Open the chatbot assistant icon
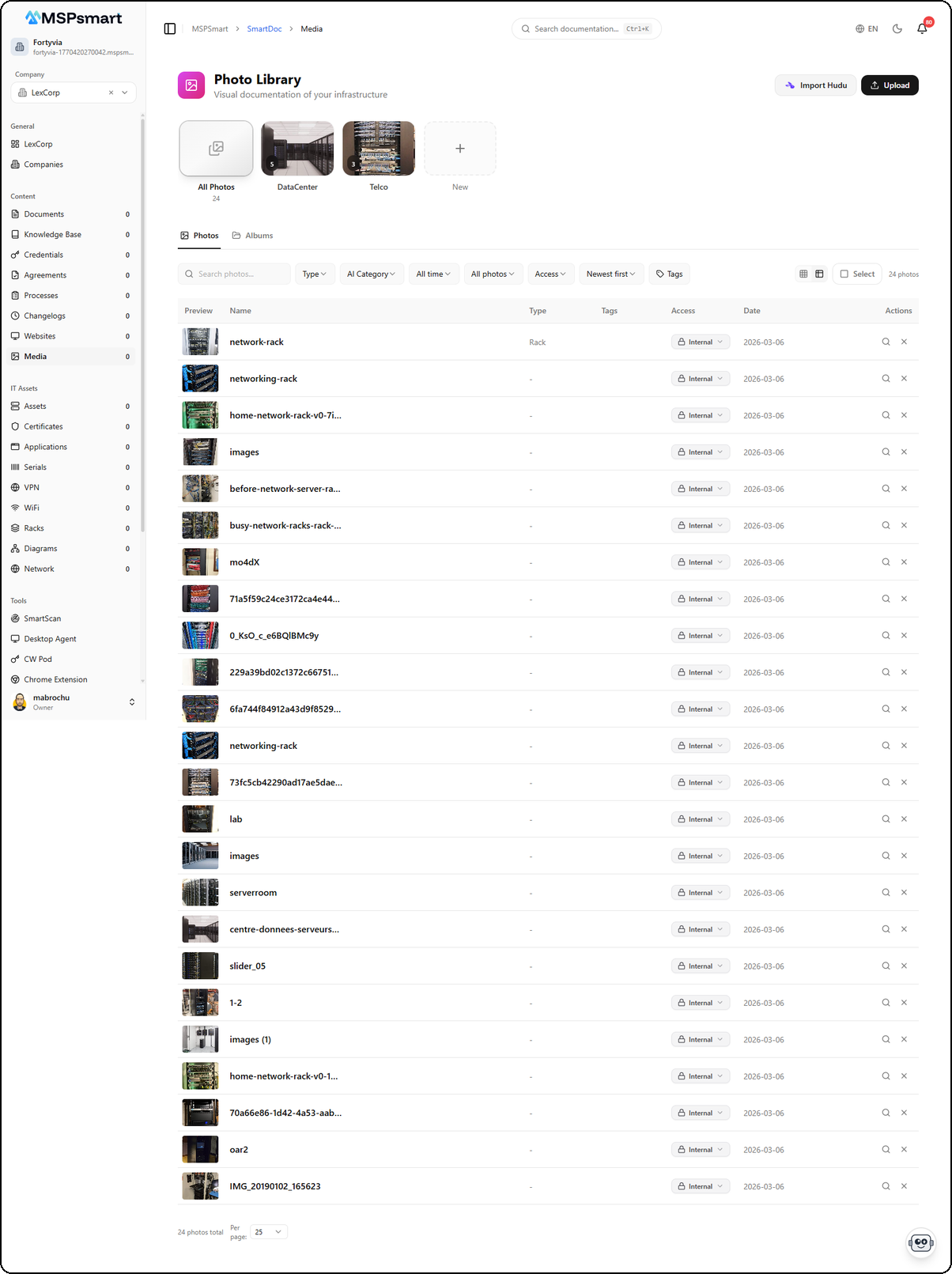 (x=920, y=1242)
